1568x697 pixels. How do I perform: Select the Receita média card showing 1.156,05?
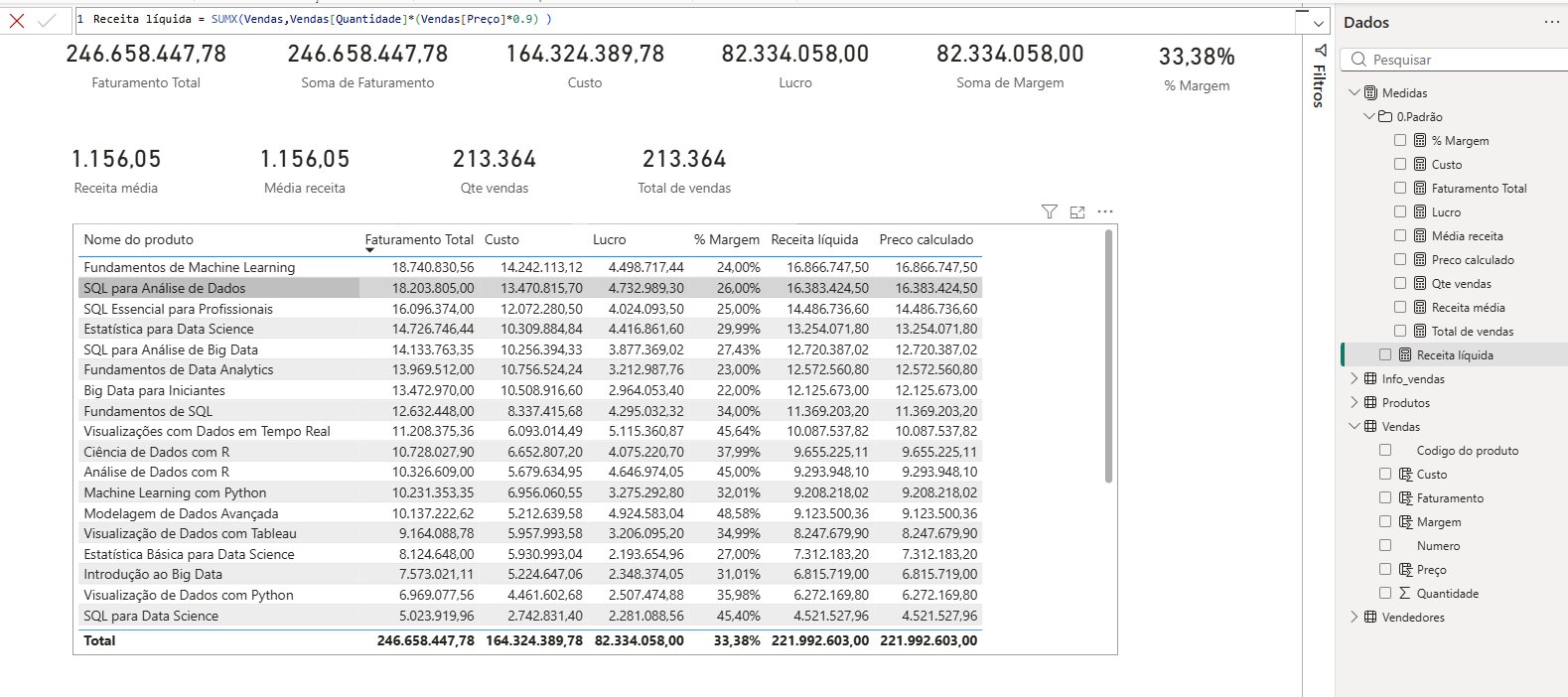(x=116, y=171)
